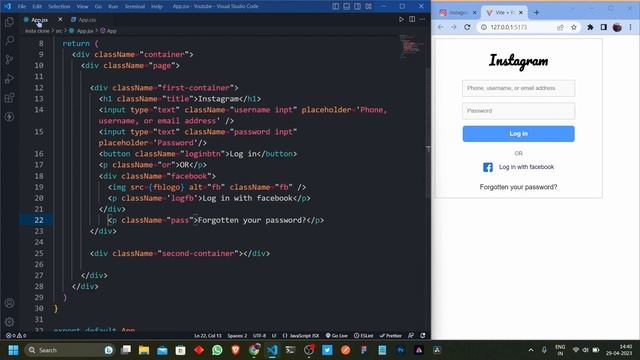Place cursor on line 22 number
This screenshot has width=640, height=360.
(x=39, y=220)
